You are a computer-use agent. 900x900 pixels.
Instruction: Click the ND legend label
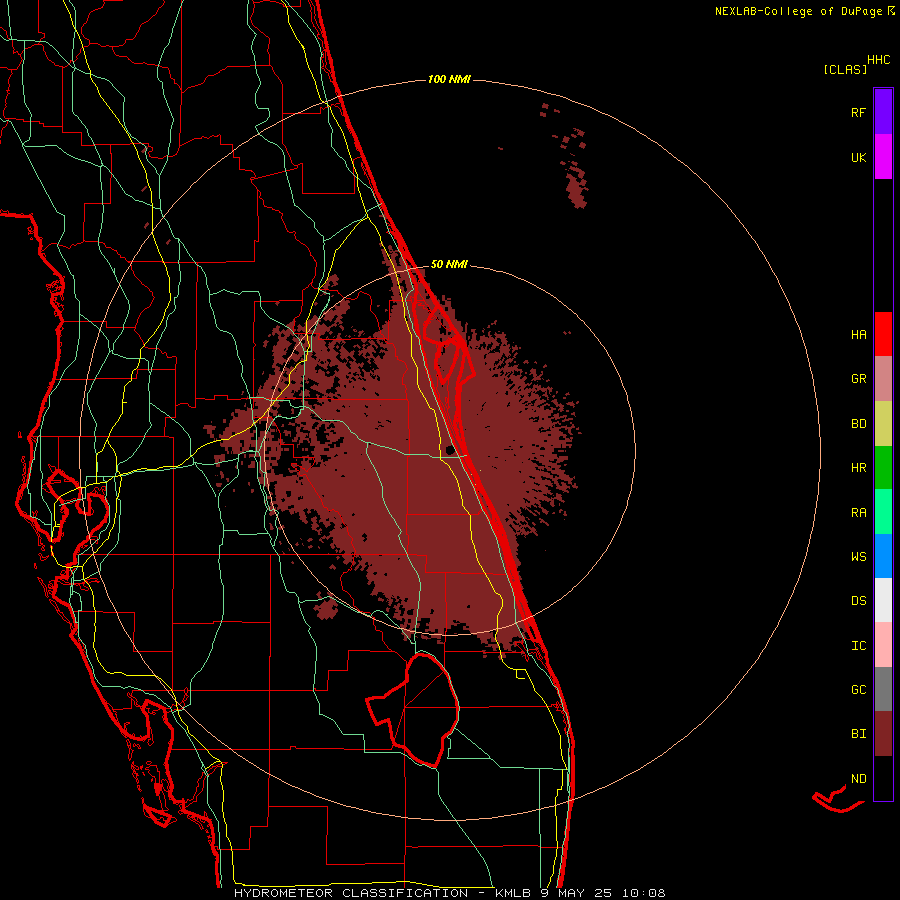pos(858,778)
